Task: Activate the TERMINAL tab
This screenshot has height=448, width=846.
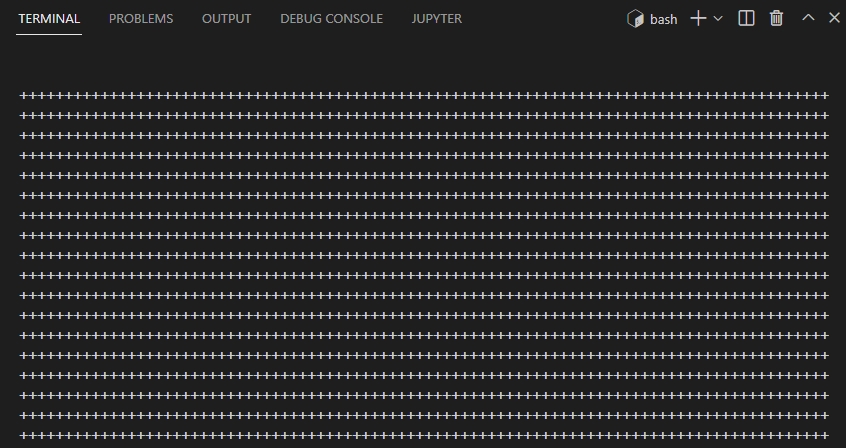Action: 49,19
